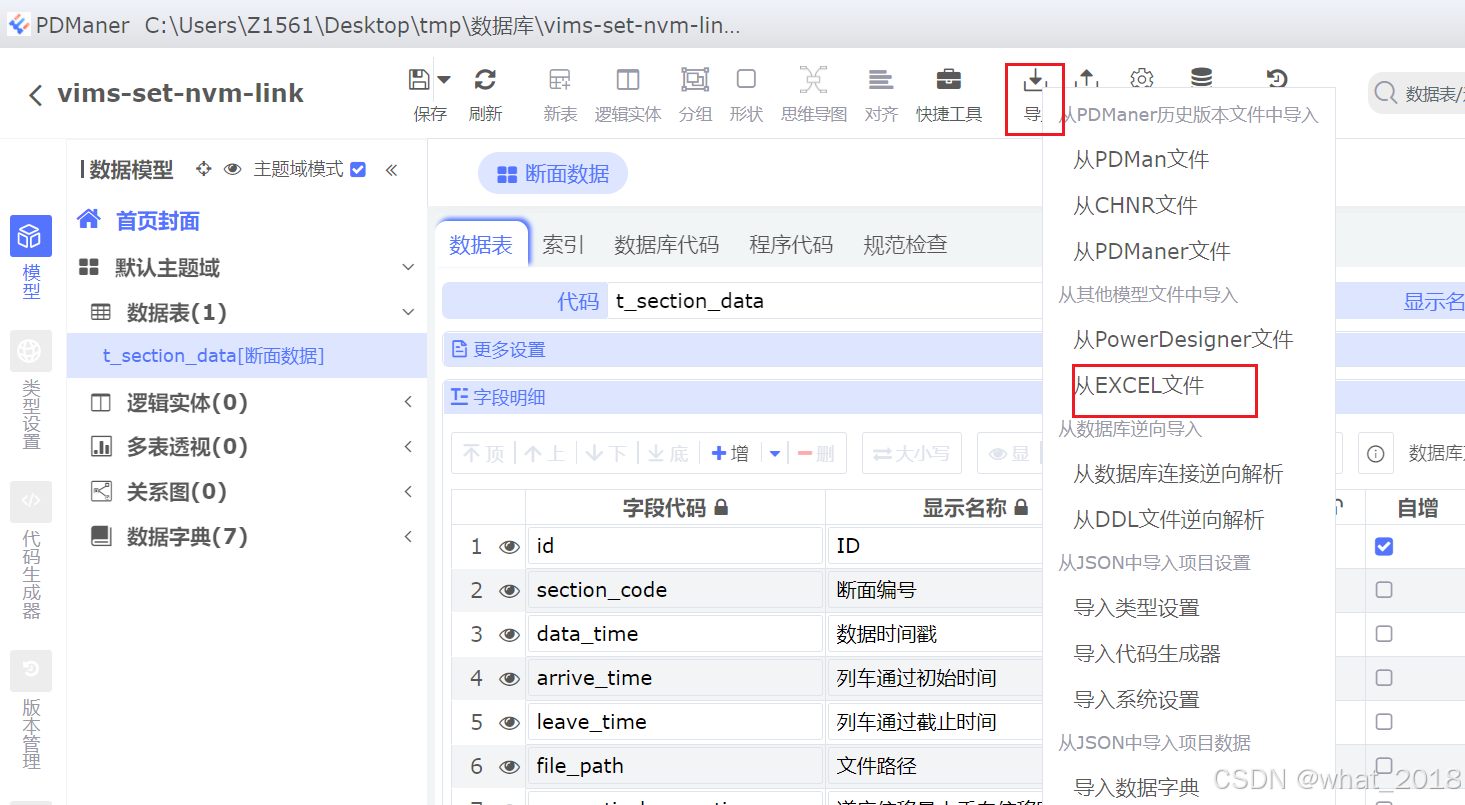Switch to the 索引 tab

[563, 243]
